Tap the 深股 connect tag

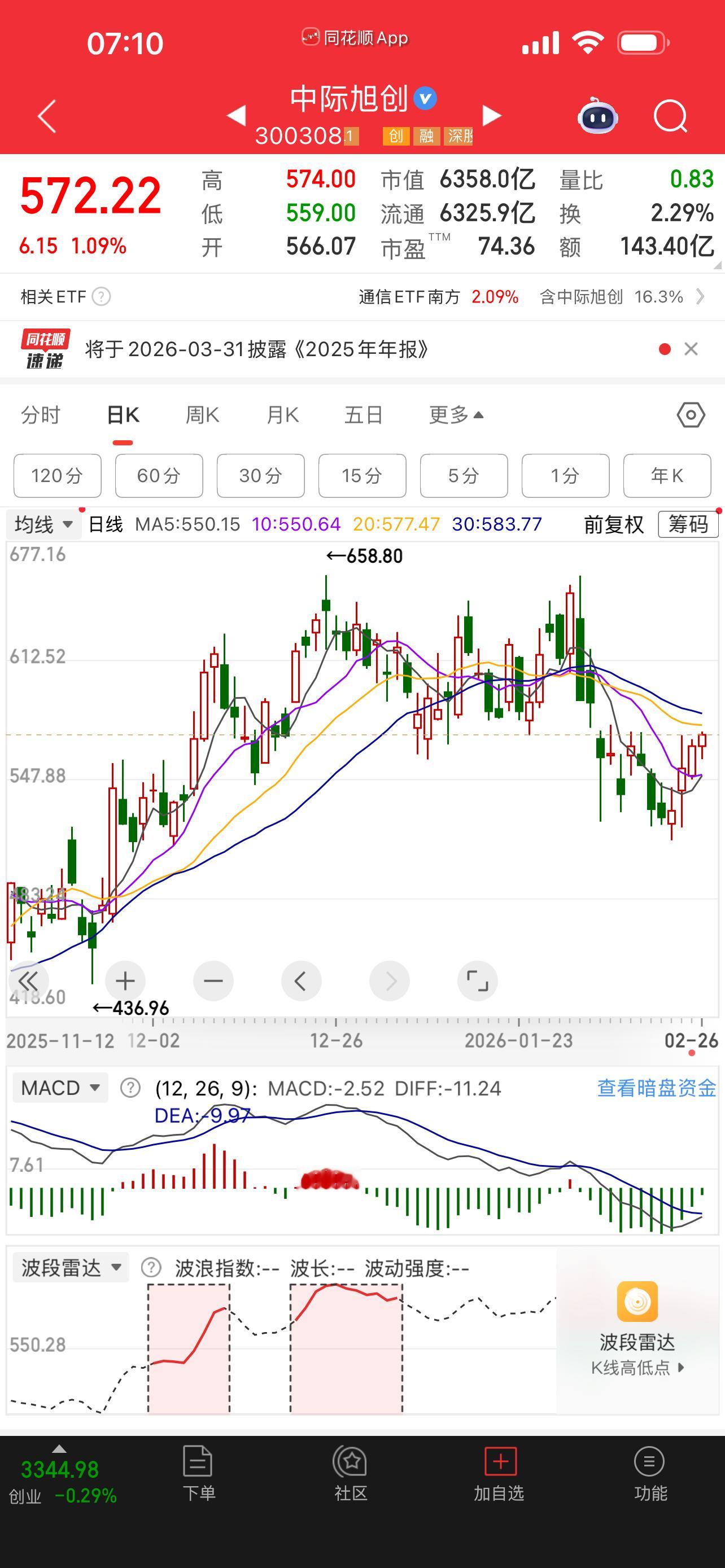(458, 135)
